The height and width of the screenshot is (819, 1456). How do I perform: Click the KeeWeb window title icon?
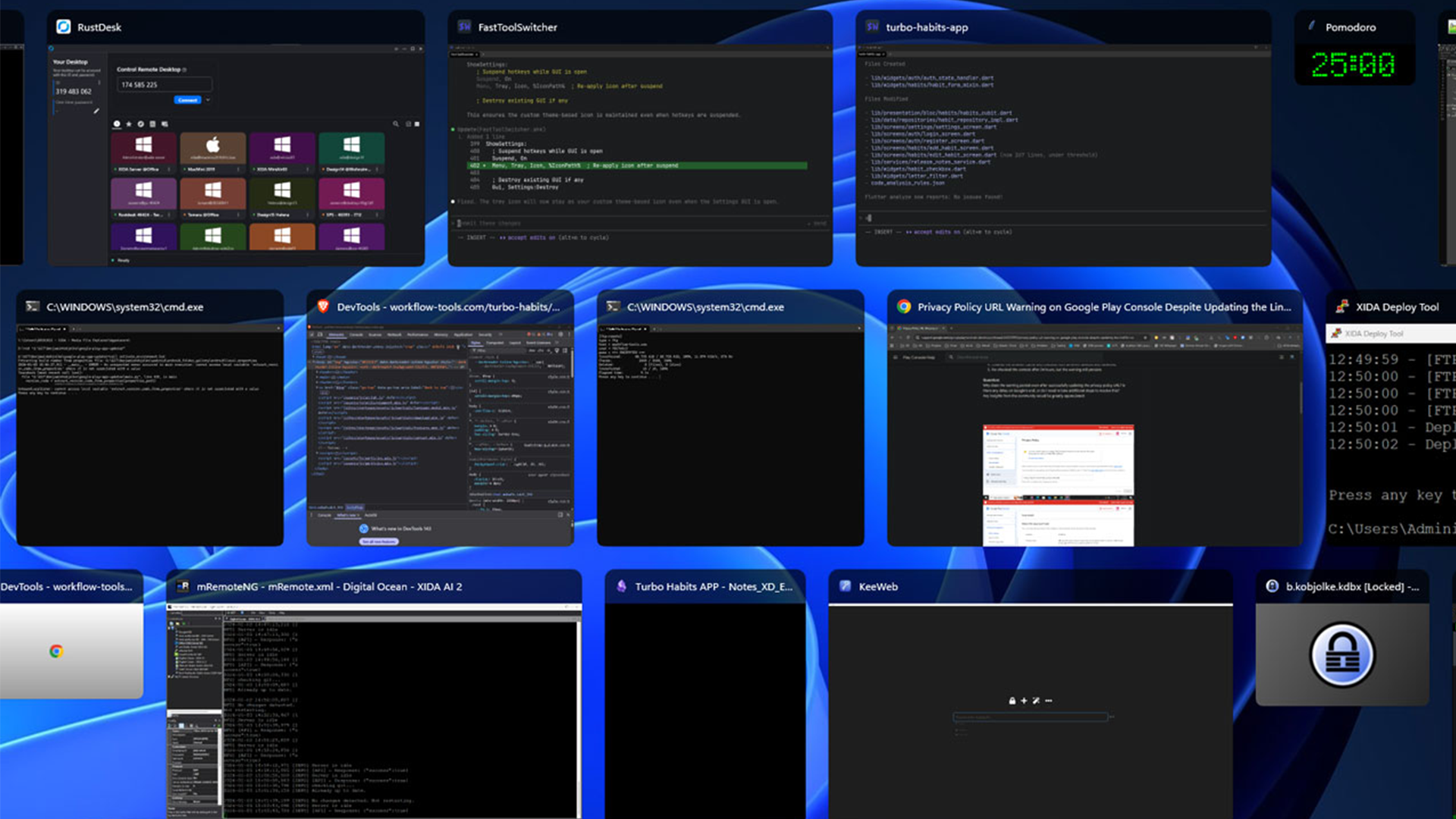point(846,586)
